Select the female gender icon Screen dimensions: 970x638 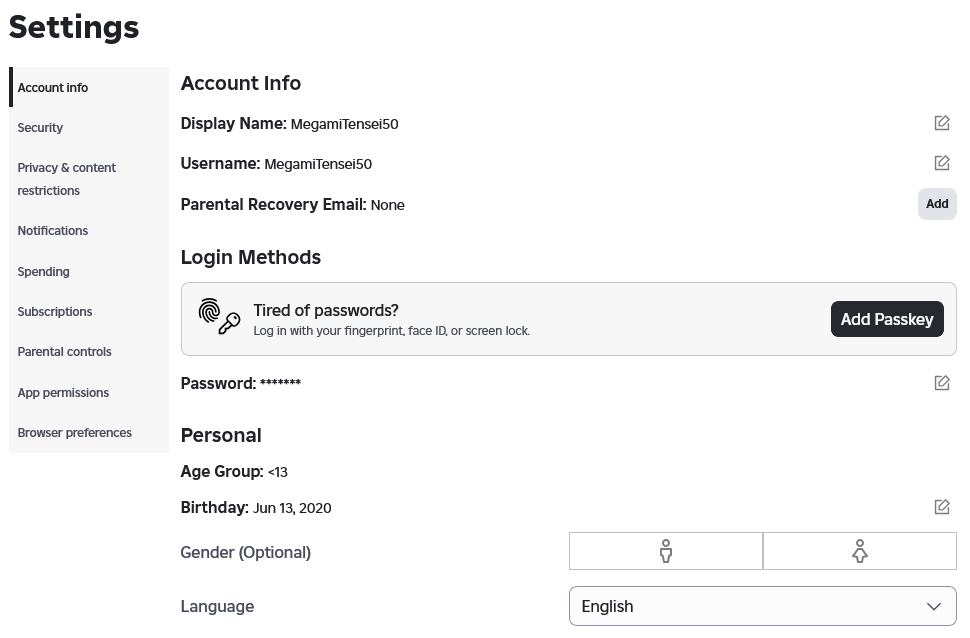pyautogui.click(x=860, y=551)
